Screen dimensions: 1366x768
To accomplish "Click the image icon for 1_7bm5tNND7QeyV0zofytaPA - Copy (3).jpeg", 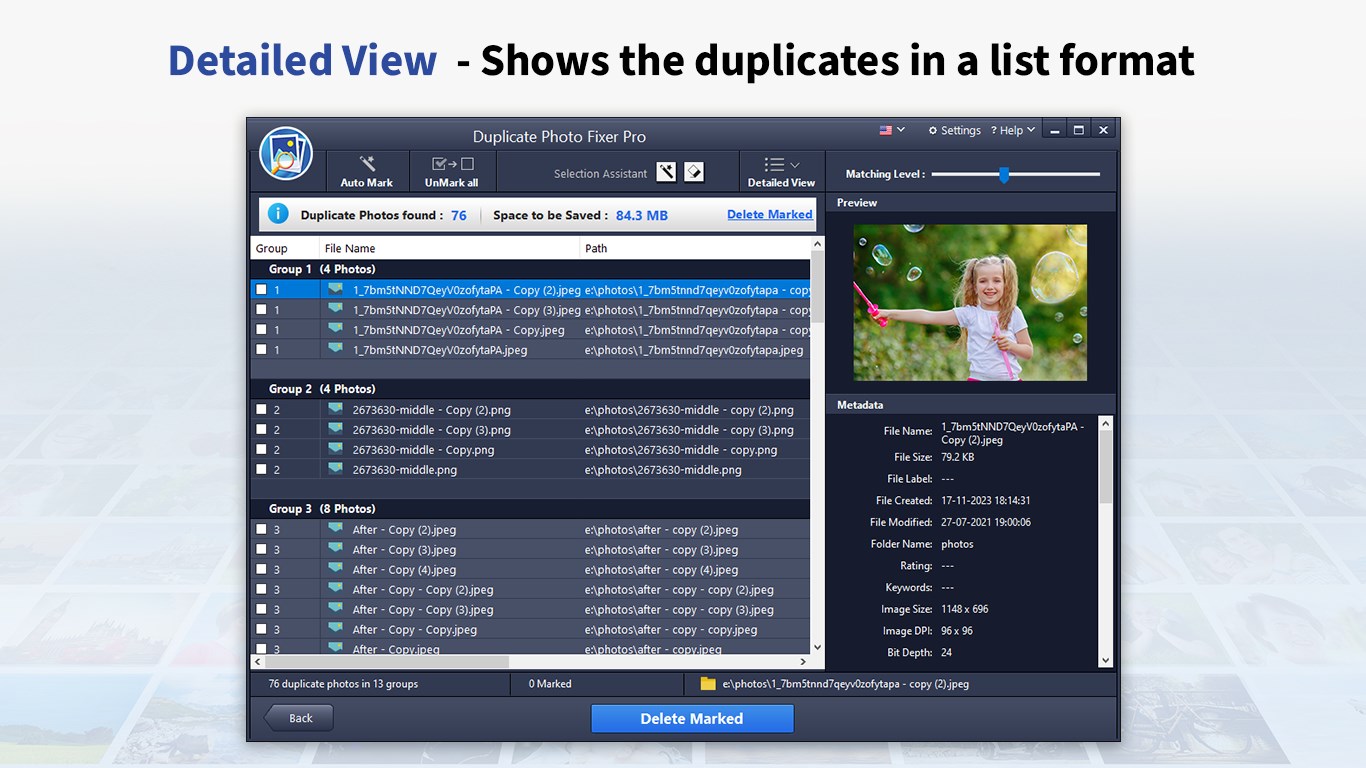I will coord(335,309).
